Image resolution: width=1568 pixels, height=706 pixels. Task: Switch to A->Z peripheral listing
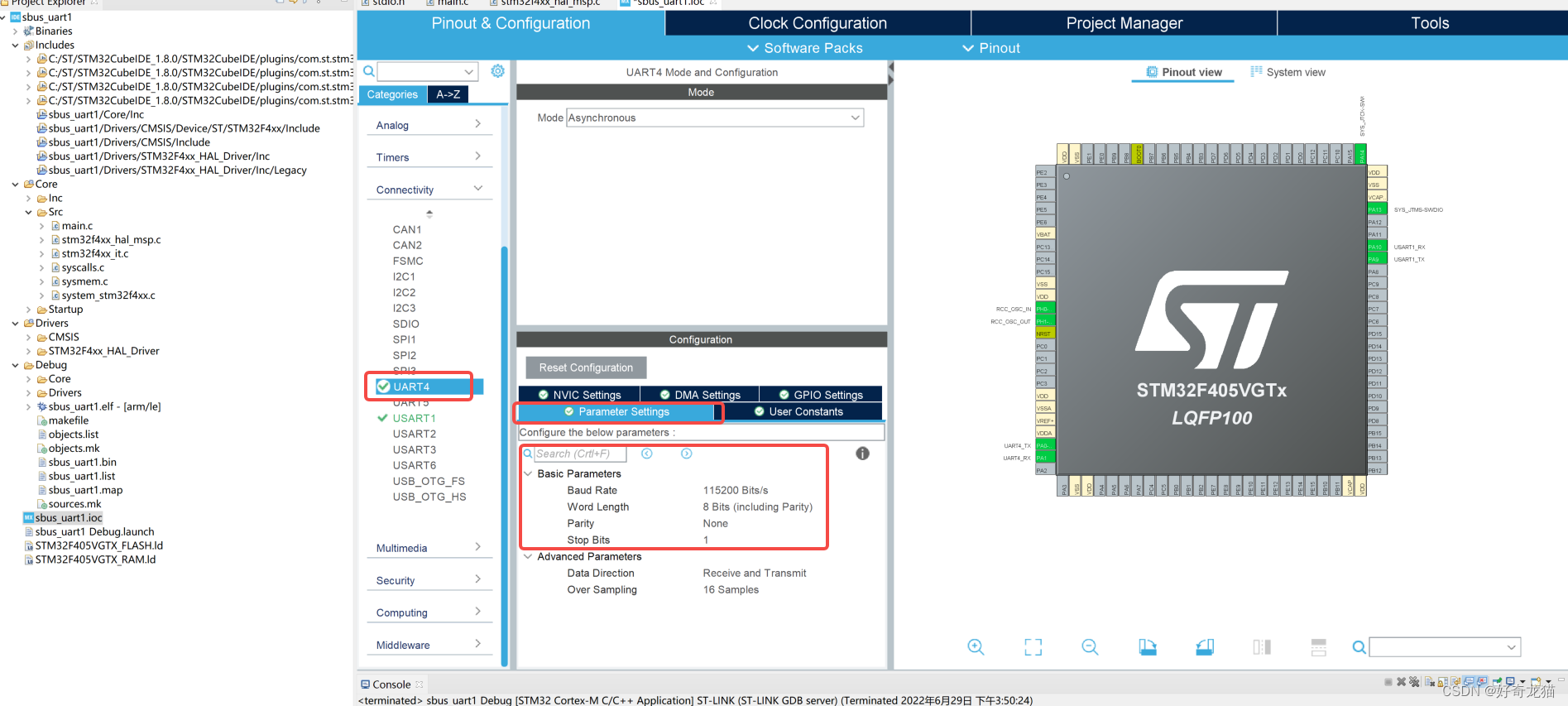(448, 94)
